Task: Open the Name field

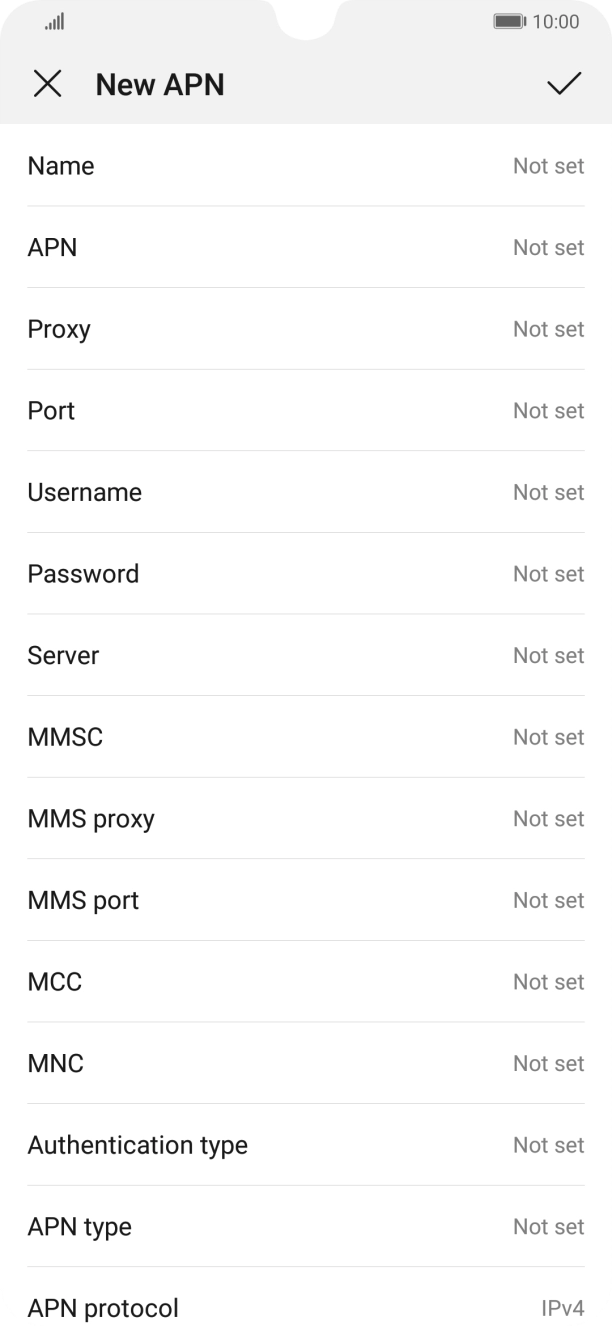Action: coord(306,166)
